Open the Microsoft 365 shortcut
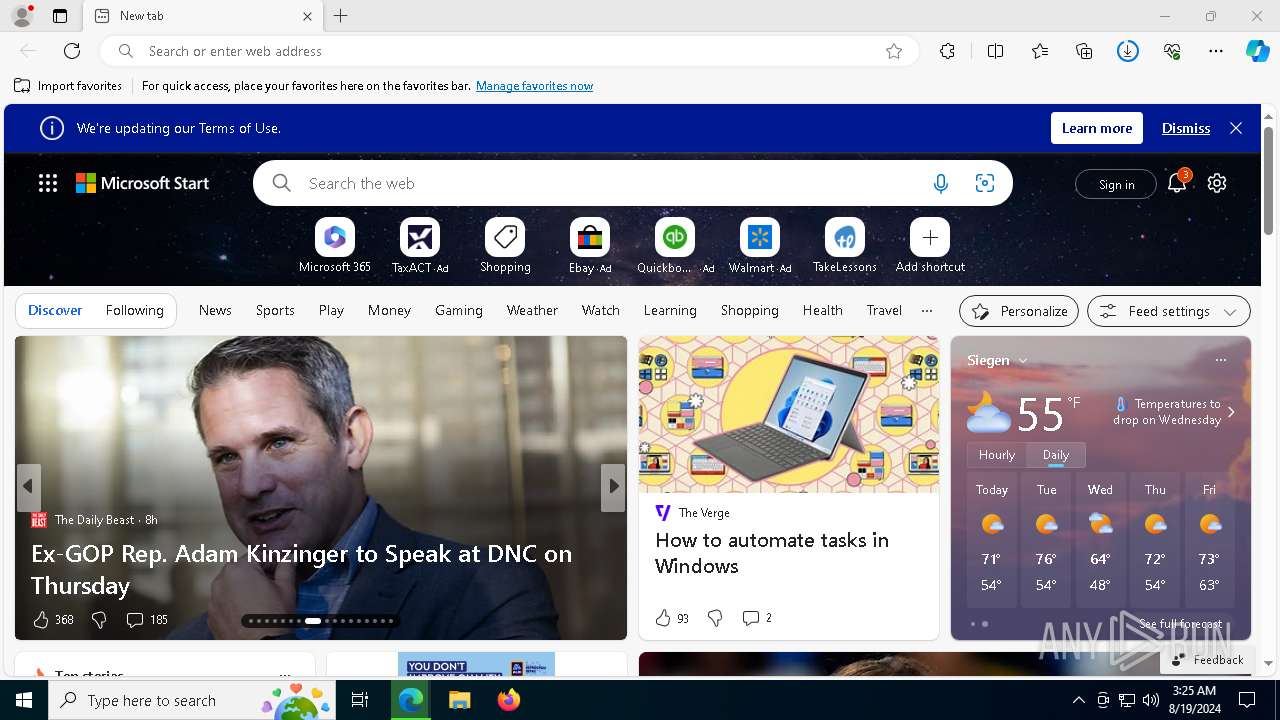The width and height of the screenshot is (1280, 720). point(335,246)
